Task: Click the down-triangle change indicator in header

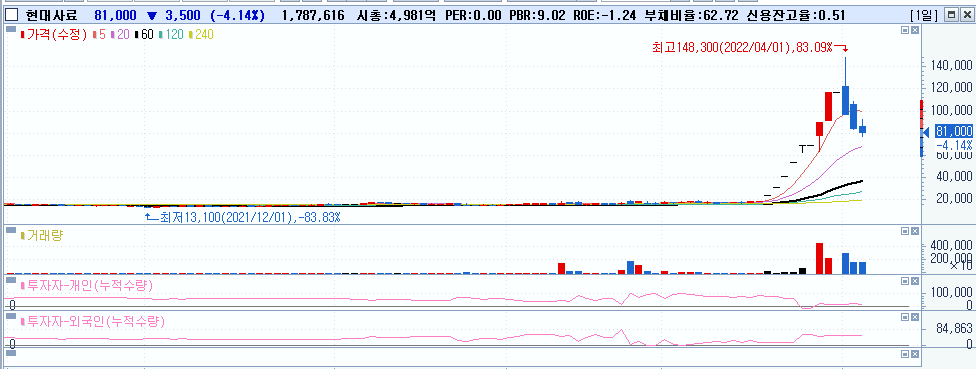Action: pos(151,15)
